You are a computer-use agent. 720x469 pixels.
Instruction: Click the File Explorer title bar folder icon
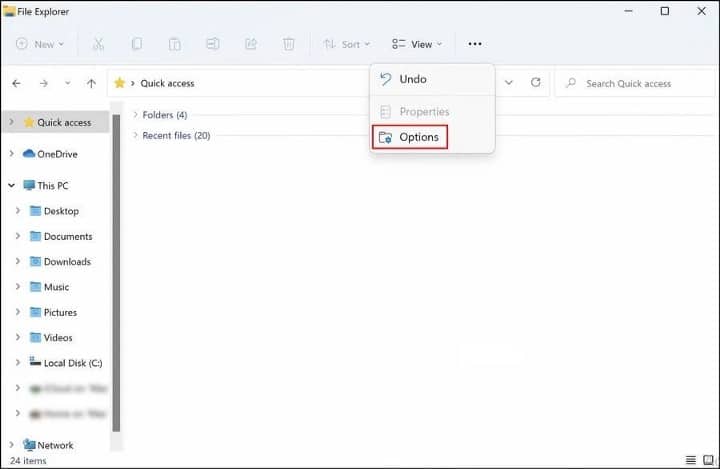tap(9, 11)
